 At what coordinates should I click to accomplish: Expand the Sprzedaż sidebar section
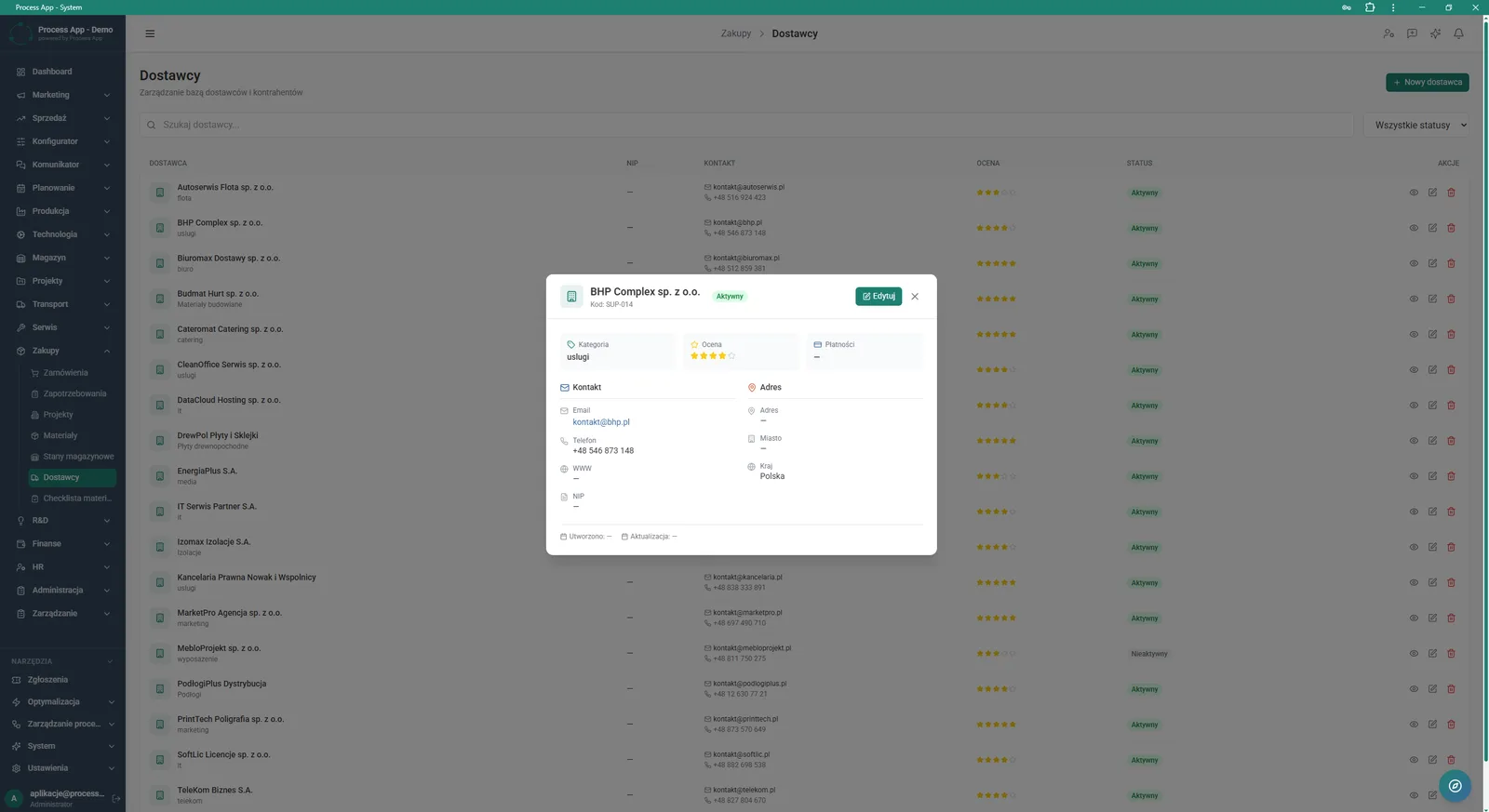tap(62, 118)
